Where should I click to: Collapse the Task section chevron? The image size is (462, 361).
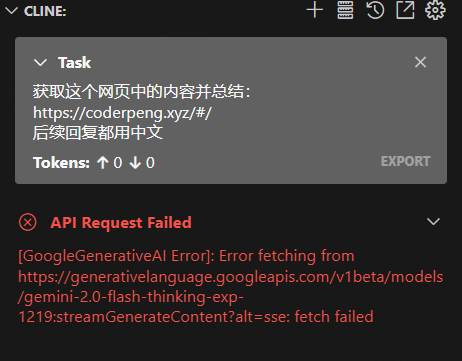point(40,62)
